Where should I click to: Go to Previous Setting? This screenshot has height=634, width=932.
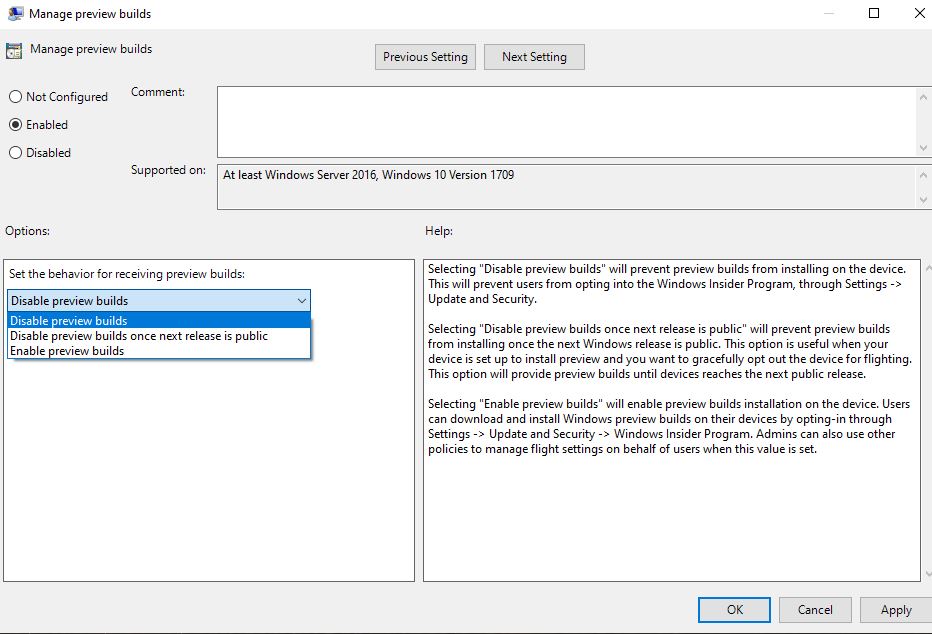425,57
